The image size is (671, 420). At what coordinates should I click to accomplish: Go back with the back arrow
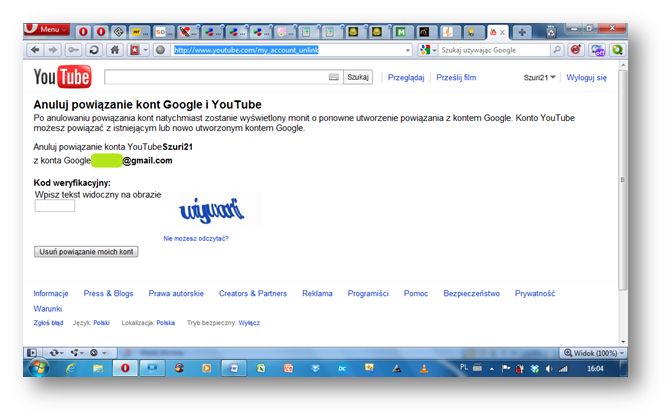point(35,50)
